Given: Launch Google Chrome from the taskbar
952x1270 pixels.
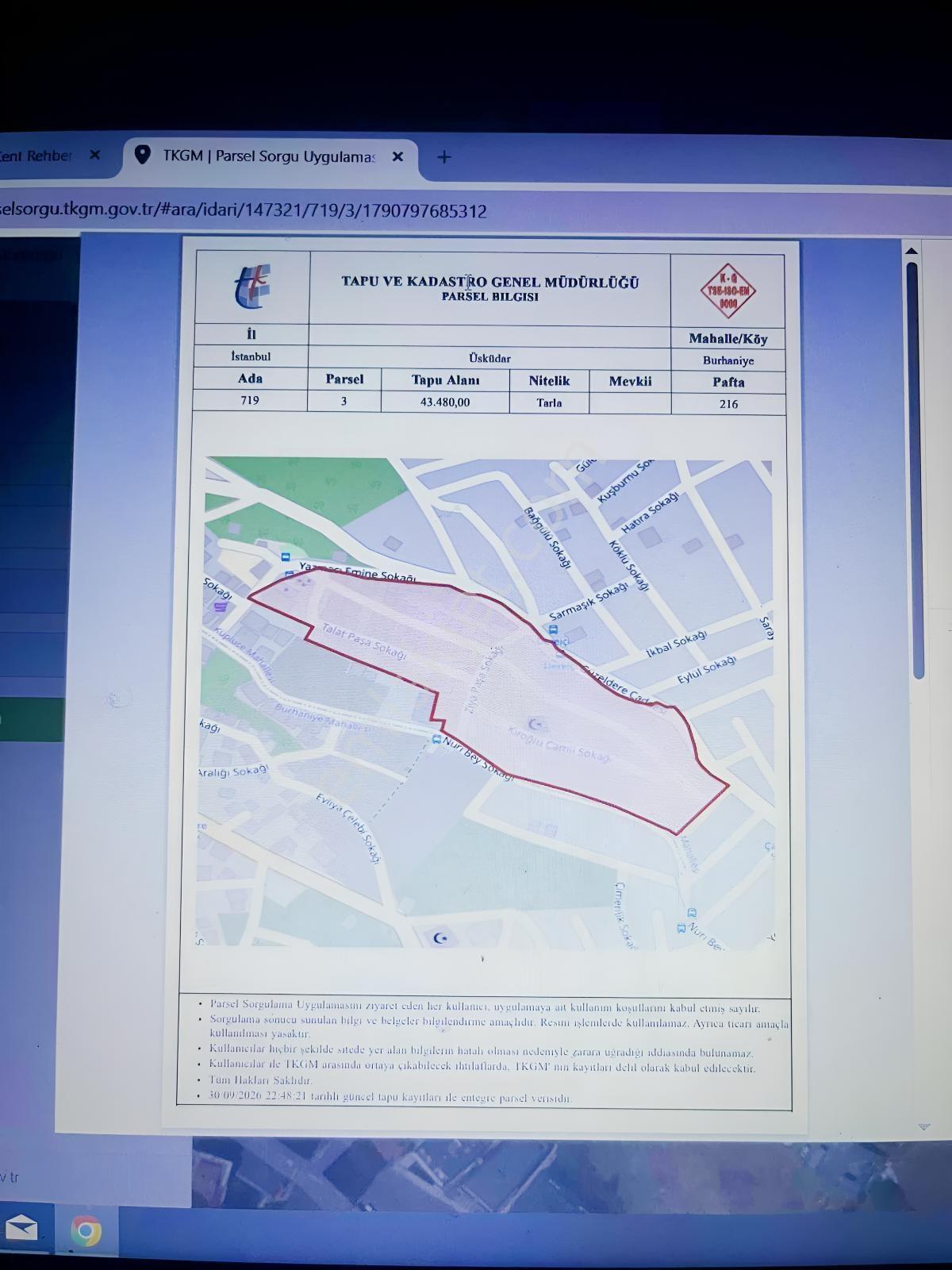Looking at the screenshot, I should [86, 1231].
